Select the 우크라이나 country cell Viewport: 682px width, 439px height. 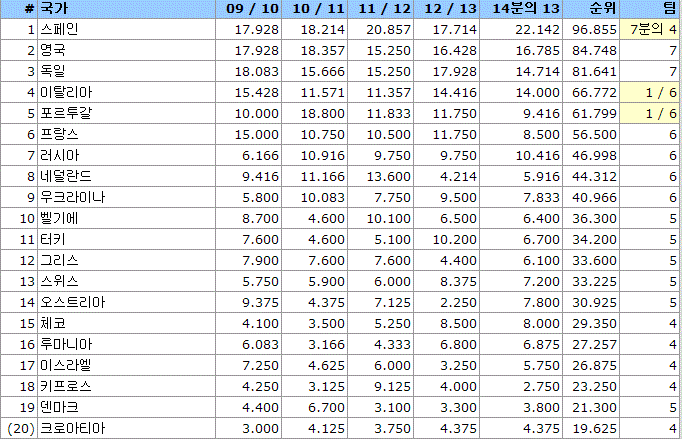[126, 197]
